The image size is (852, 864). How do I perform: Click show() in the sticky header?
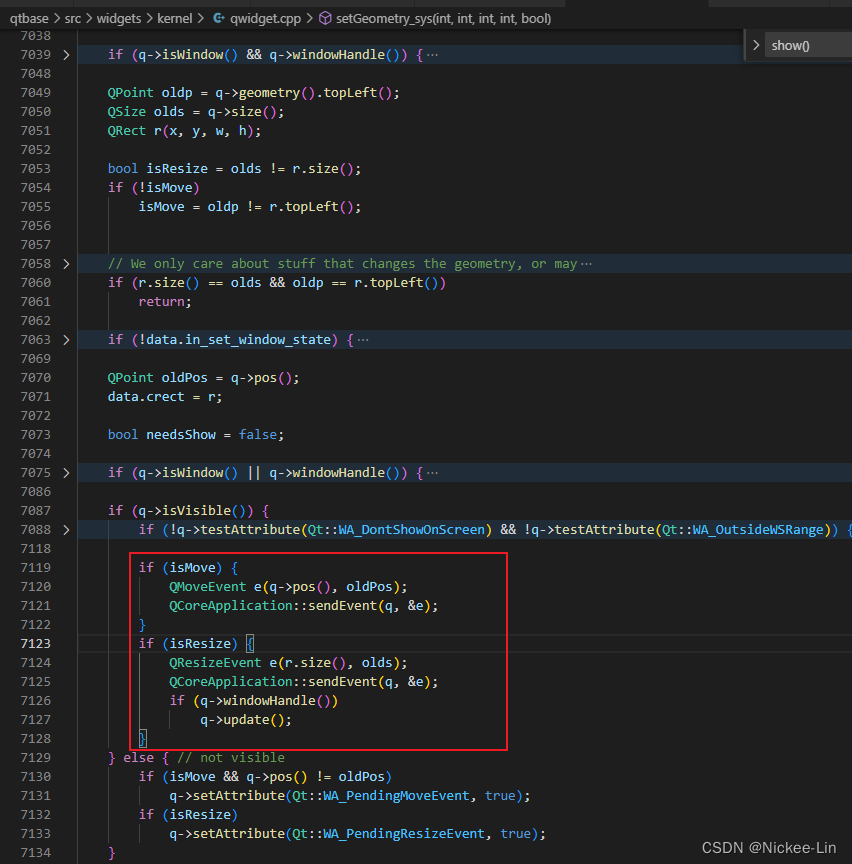tap(790, 44)
